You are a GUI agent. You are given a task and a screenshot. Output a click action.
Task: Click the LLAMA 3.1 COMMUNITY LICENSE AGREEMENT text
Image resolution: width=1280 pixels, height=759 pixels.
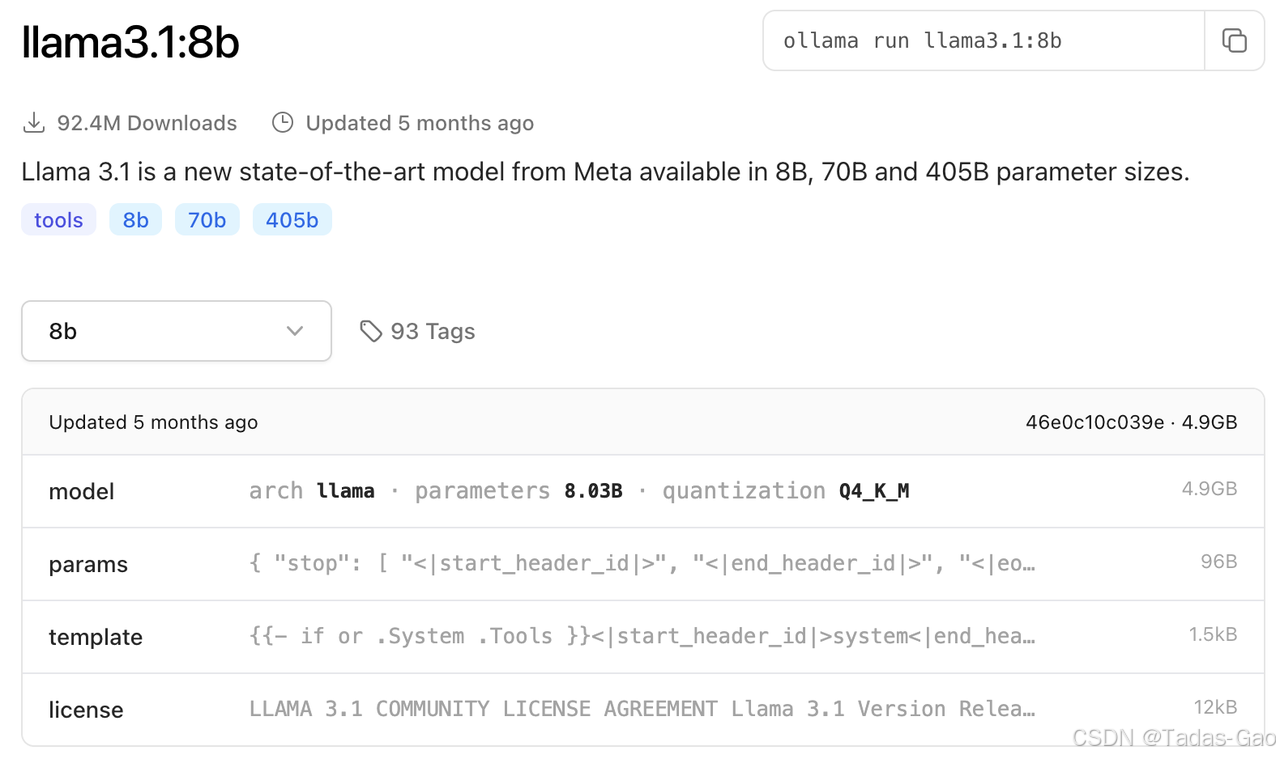tap(483, 709)
